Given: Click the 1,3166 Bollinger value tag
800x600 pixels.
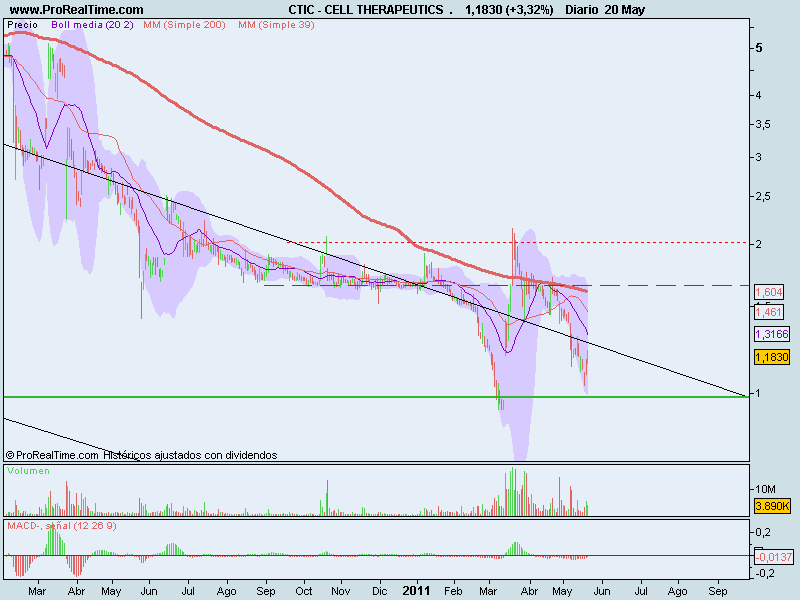Looking at the screenshot, I should tap(772, 334).
